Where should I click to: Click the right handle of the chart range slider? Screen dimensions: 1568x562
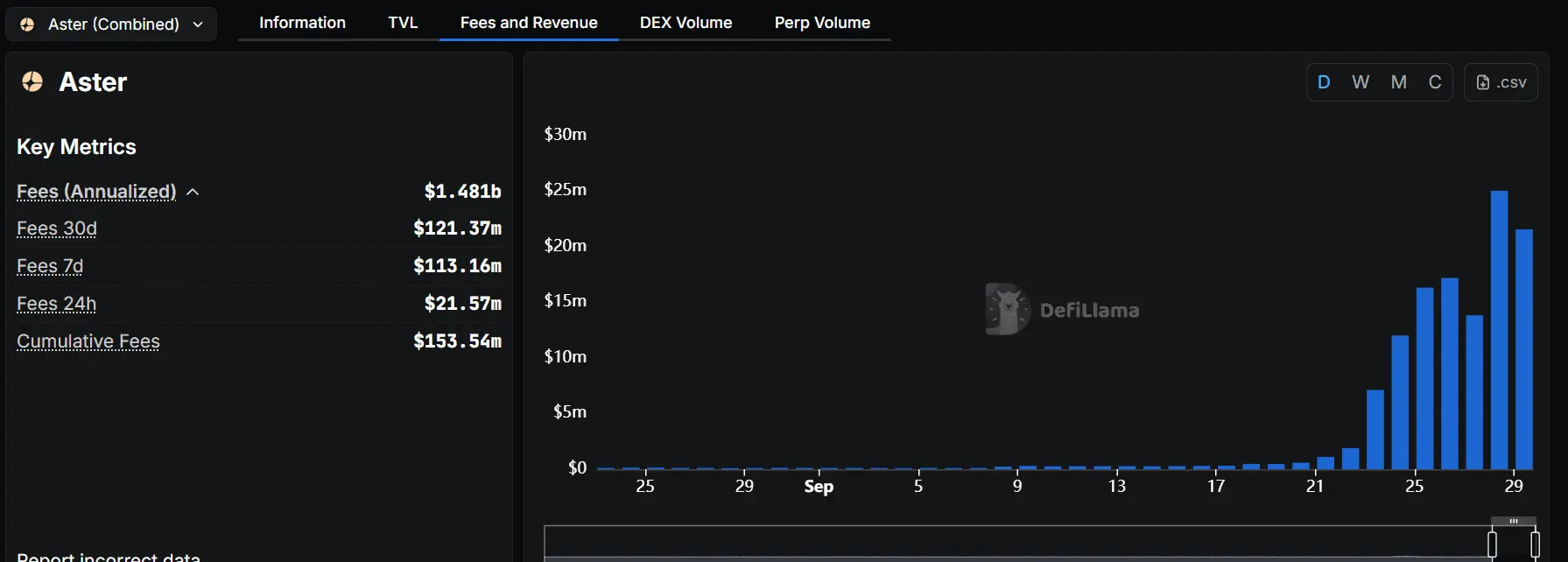[x=1535, y=544]
